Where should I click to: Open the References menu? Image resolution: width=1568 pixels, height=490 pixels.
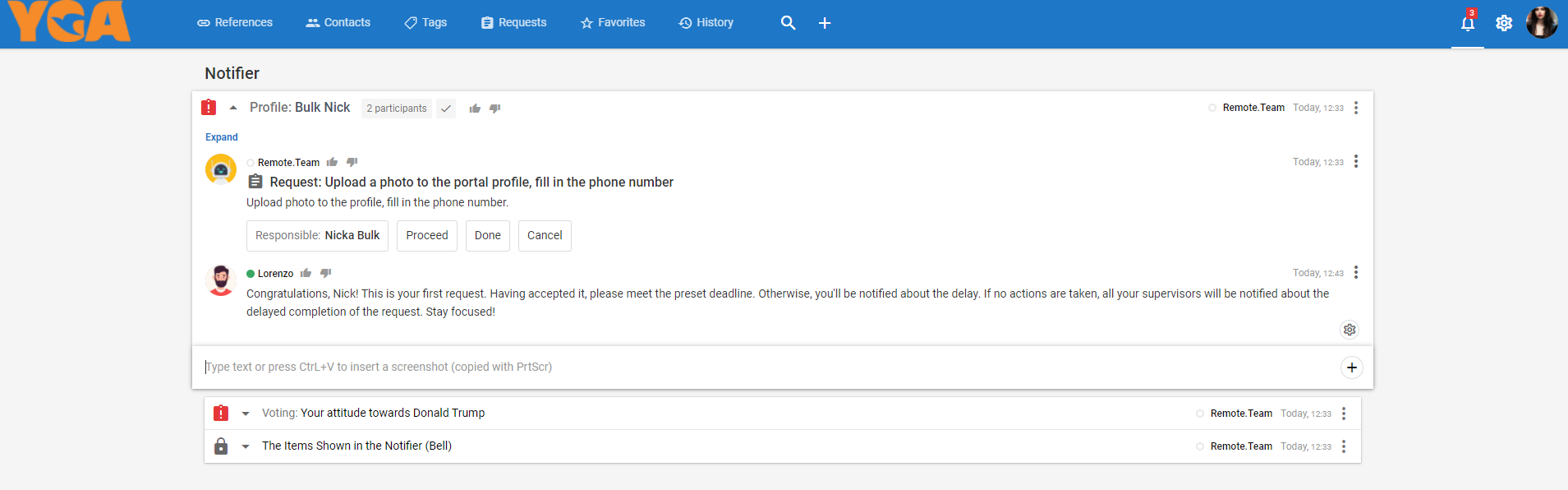tap(235, 23)
